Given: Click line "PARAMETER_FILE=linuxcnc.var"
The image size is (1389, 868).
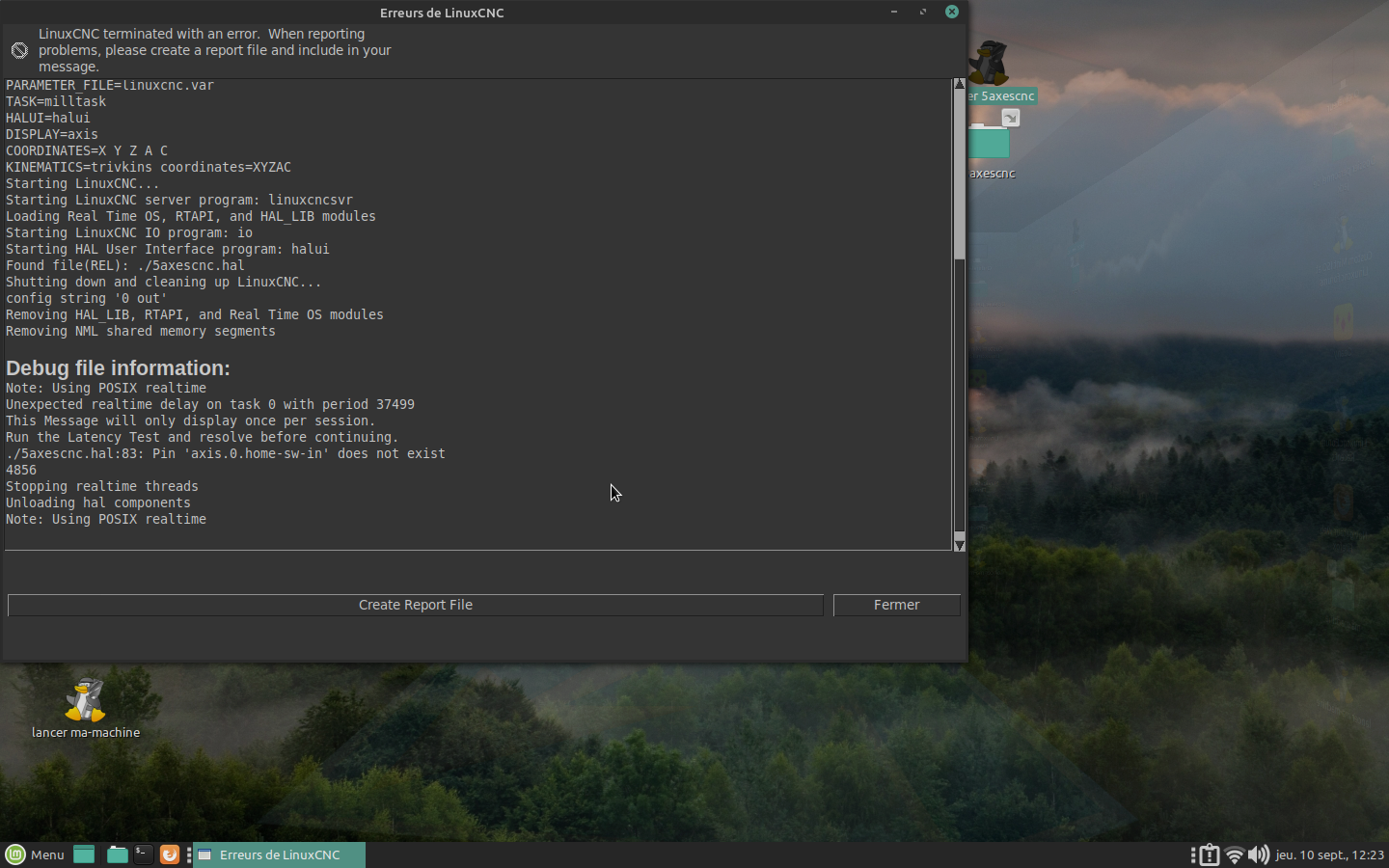Looking at the screenshot, I should pos(110,85).
